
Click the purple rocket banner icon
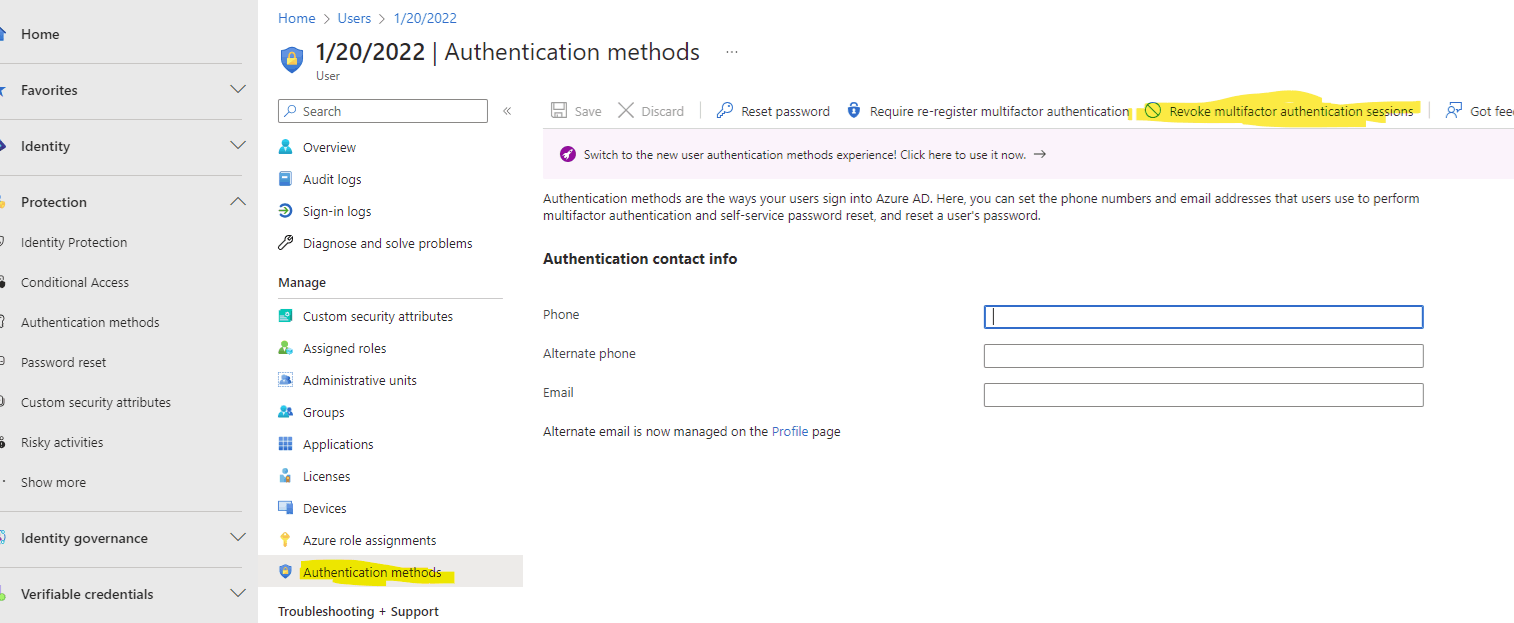(568, 155)
